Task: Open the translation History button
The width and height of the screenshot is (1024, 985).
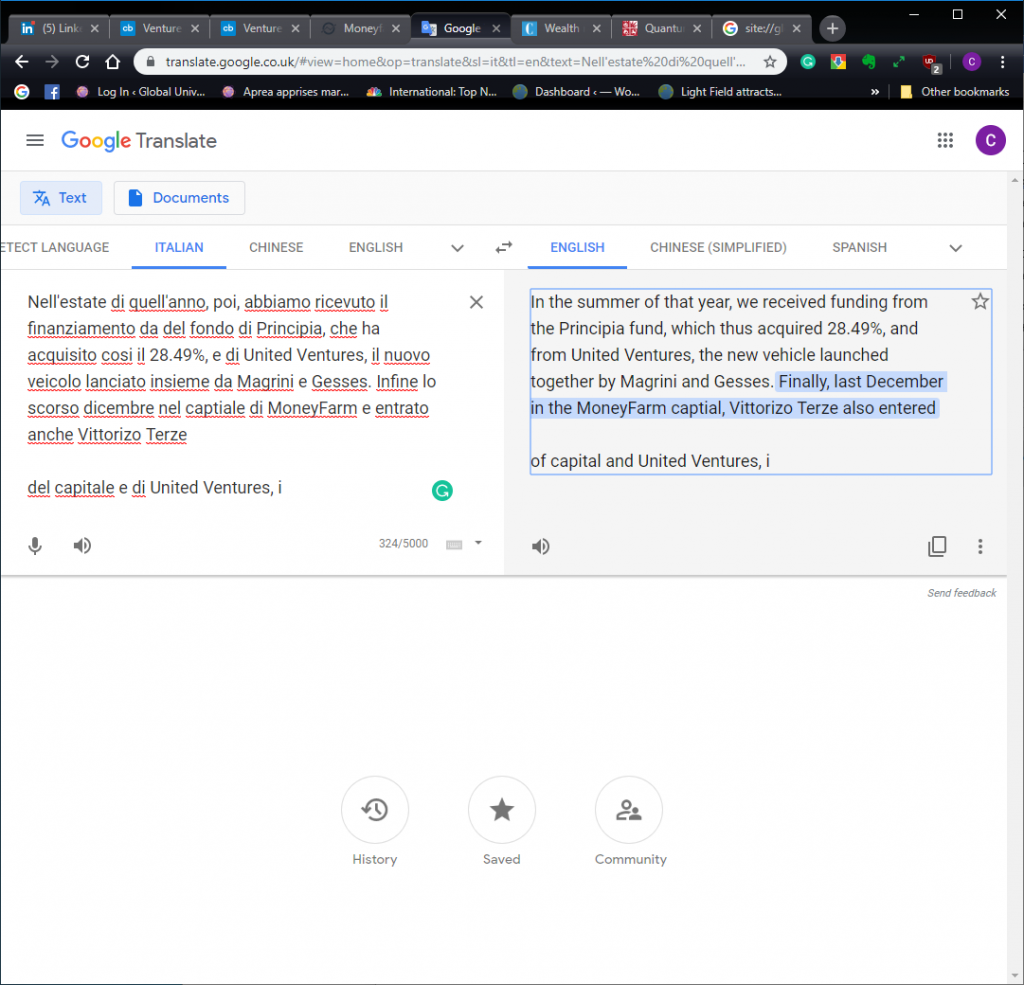Action: click(375, 810)
